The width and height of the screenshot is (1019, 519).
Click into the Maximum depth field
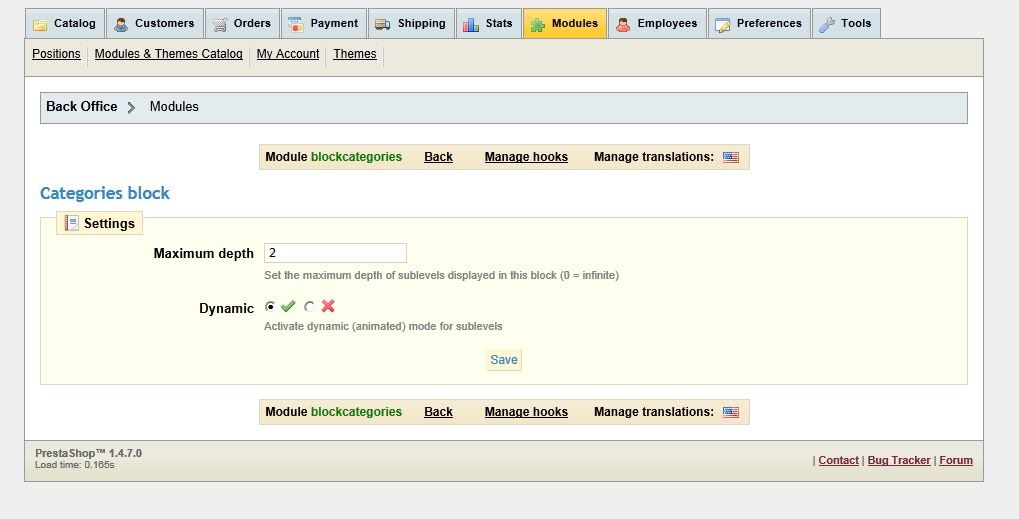point(335,253)
